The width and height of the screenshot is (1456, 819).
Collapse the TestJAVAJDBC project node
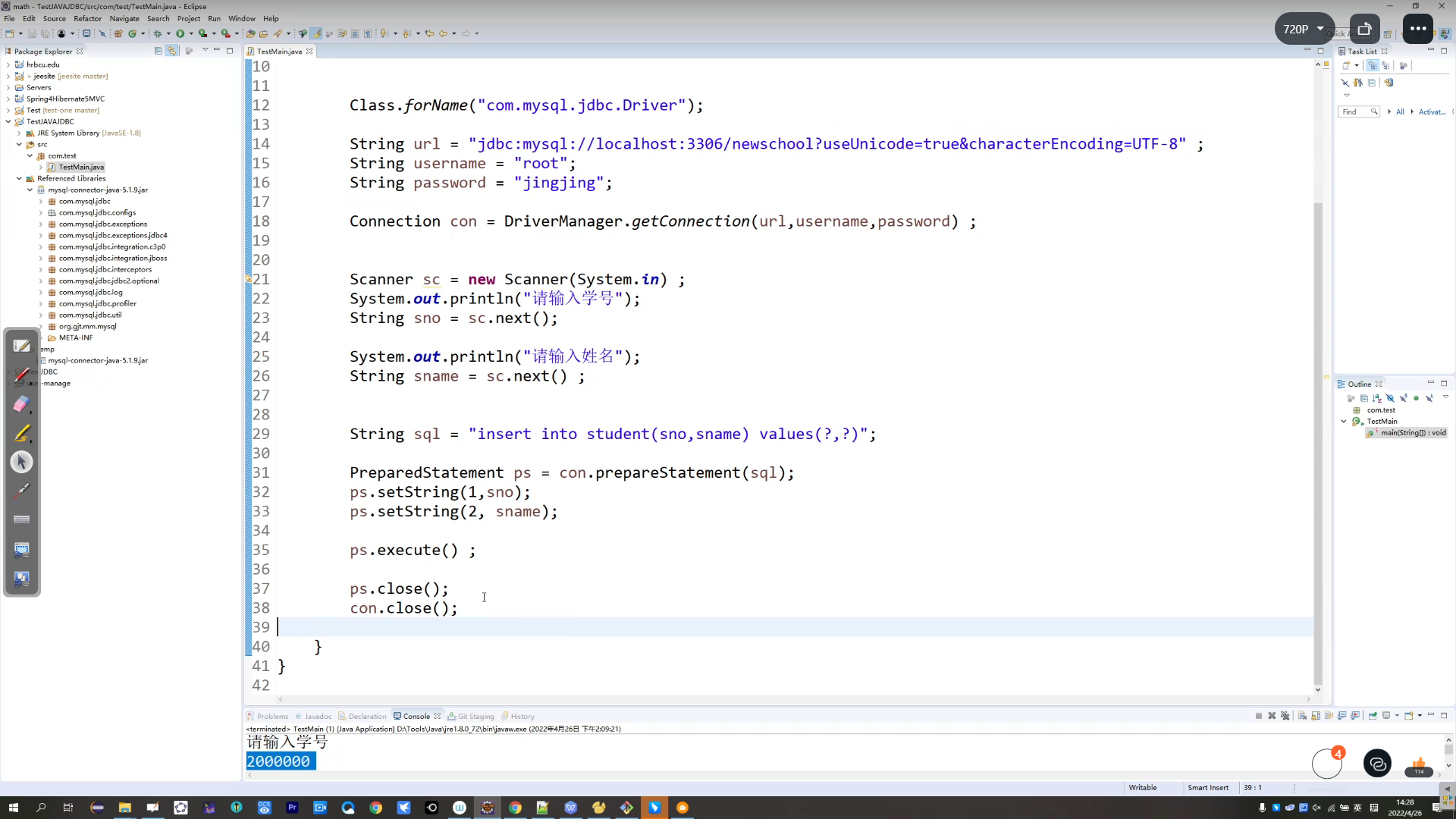coord(8,121)
